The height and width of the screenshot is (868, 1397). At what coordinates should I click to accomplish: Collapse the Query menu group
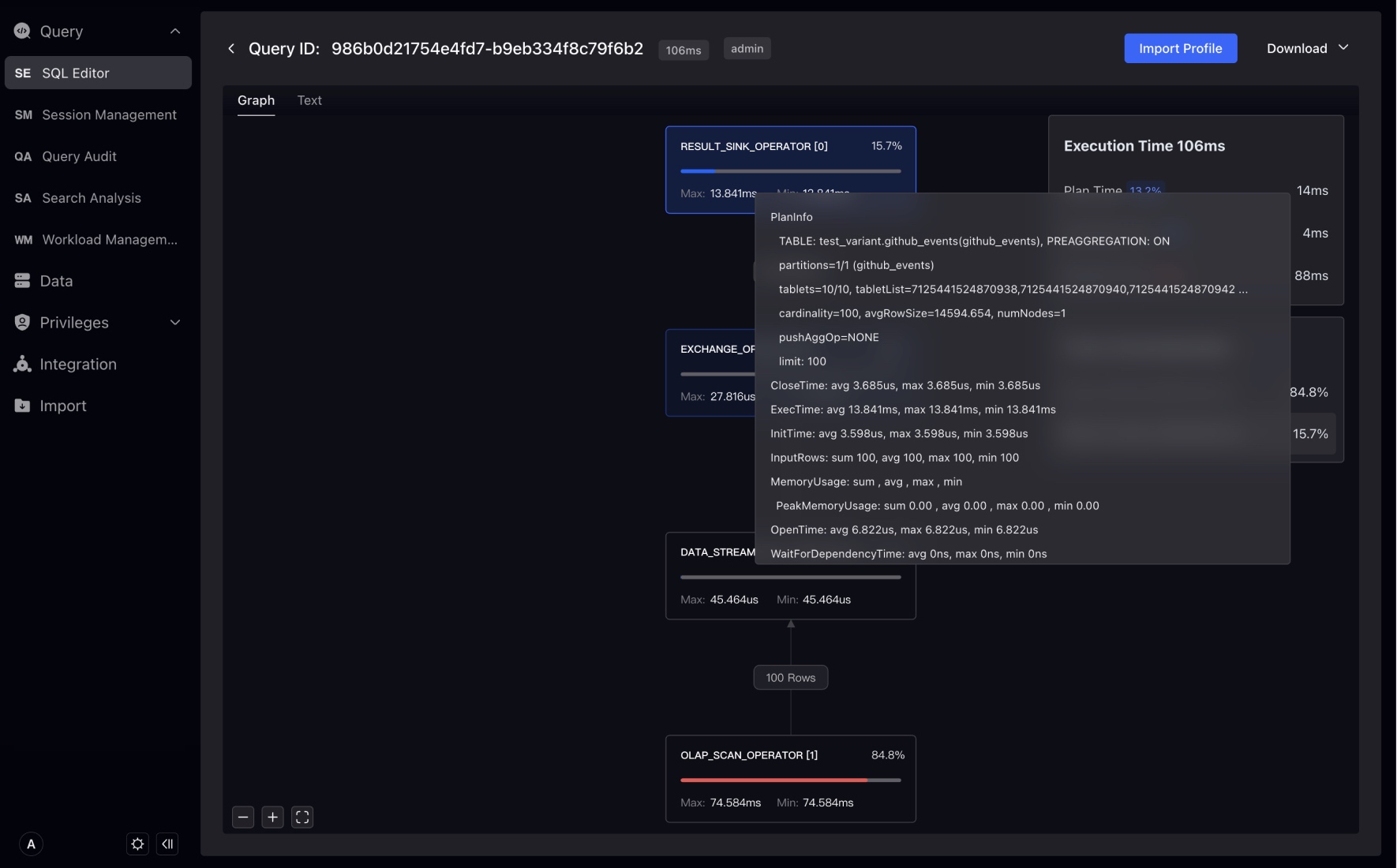pyautogui.click(x=175, y=32)
